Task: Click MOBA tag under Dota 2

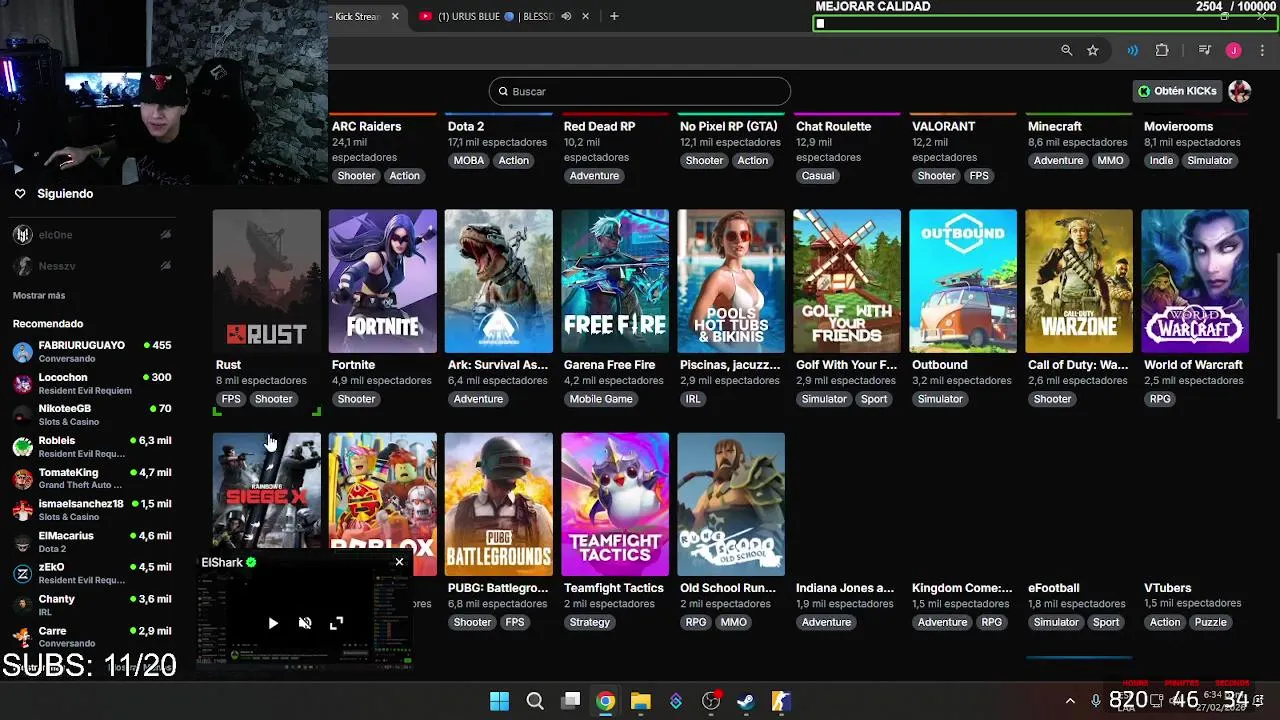Action: [468, 161]
